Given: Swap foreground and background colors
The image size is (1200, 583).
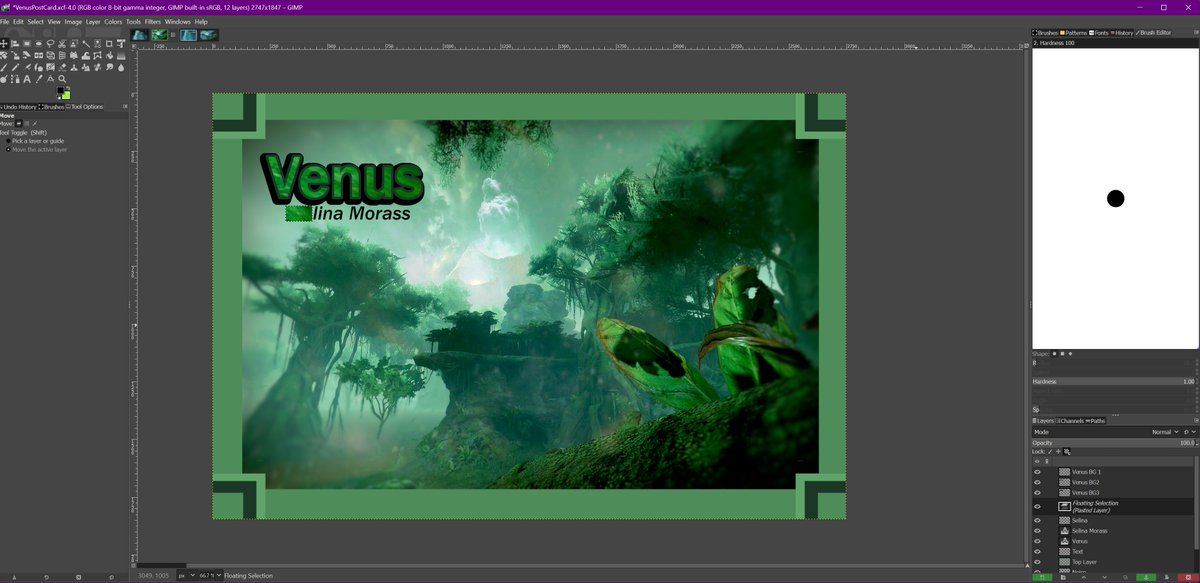Looking at the screenshot, I should [x=68, y=88].
